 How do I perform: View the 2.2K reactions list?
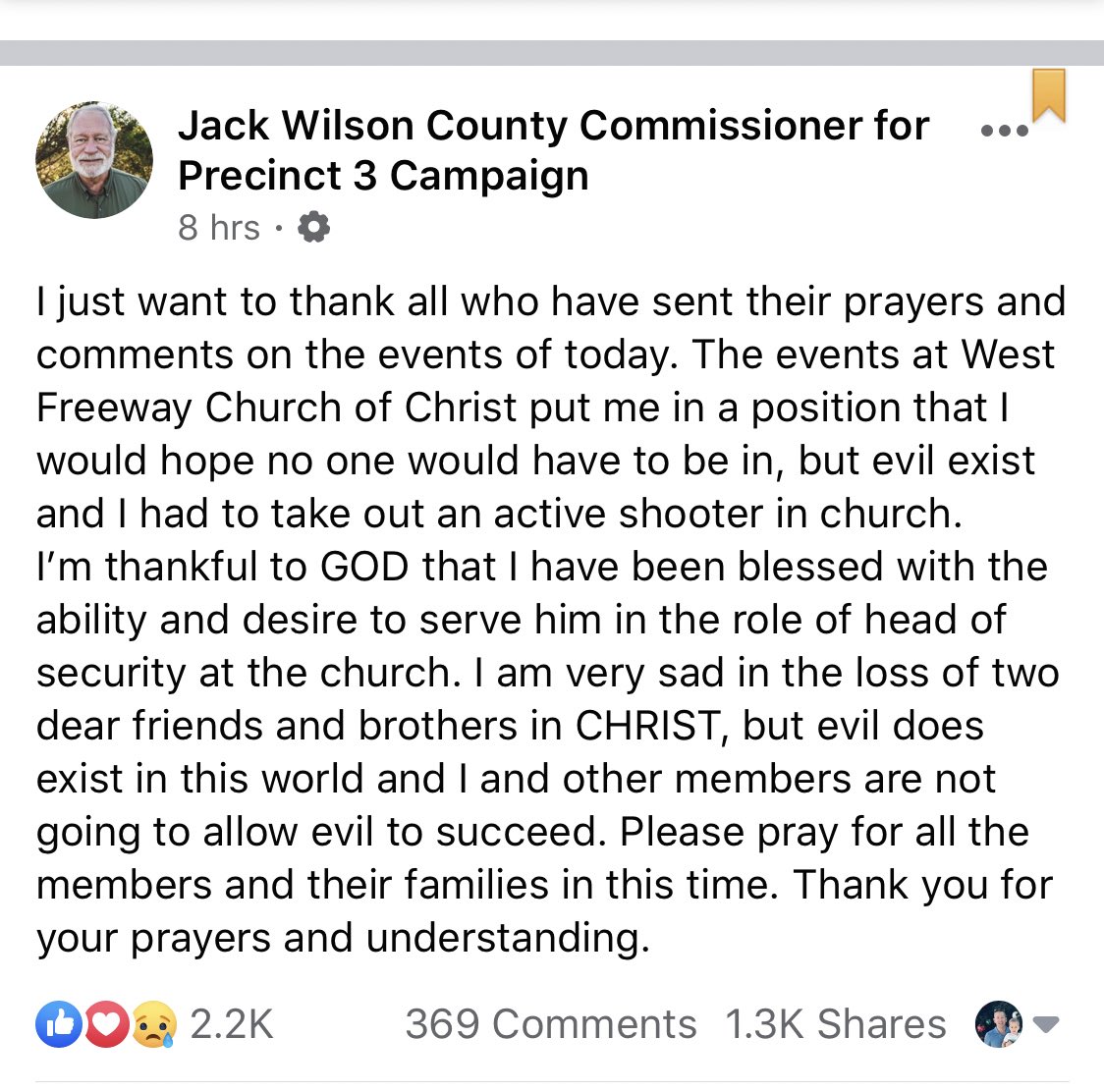pos(232,1023)
